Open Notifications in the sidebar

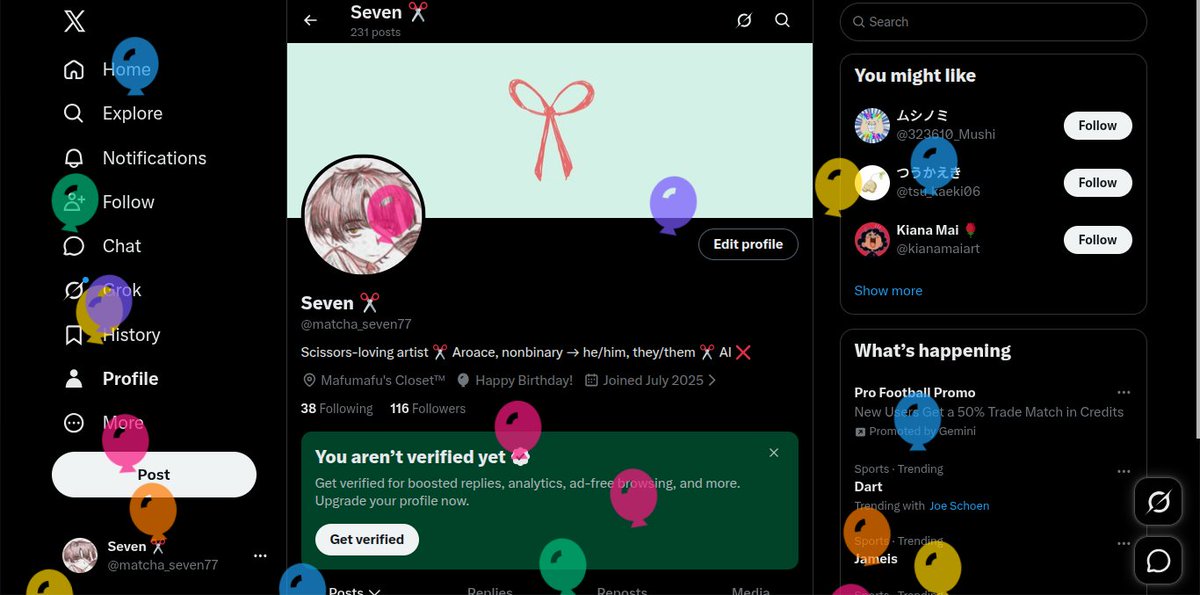pyautogui.click(x=135, y=158)
